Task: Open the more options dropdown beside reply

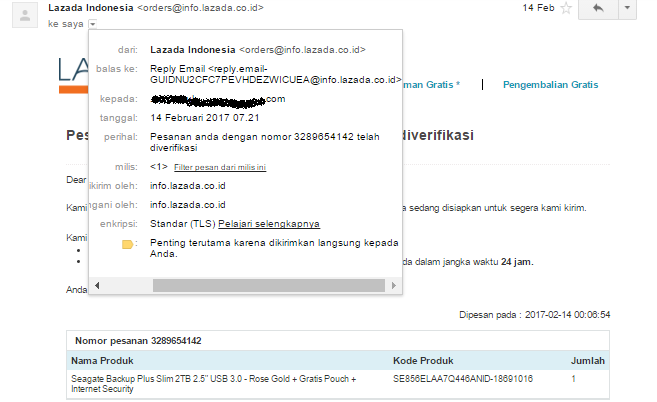Action: (x=627, y=9)
